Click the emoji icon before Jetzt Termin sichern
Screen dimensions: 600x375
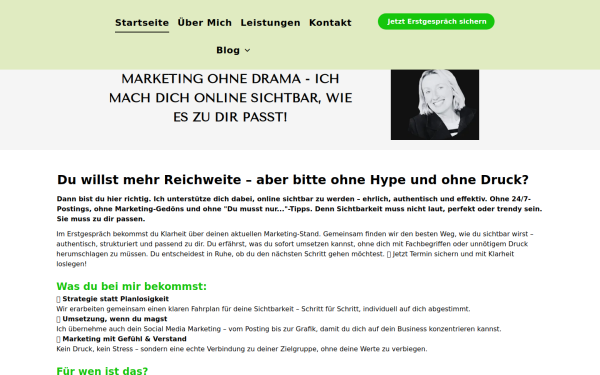[x=389, y=254]
